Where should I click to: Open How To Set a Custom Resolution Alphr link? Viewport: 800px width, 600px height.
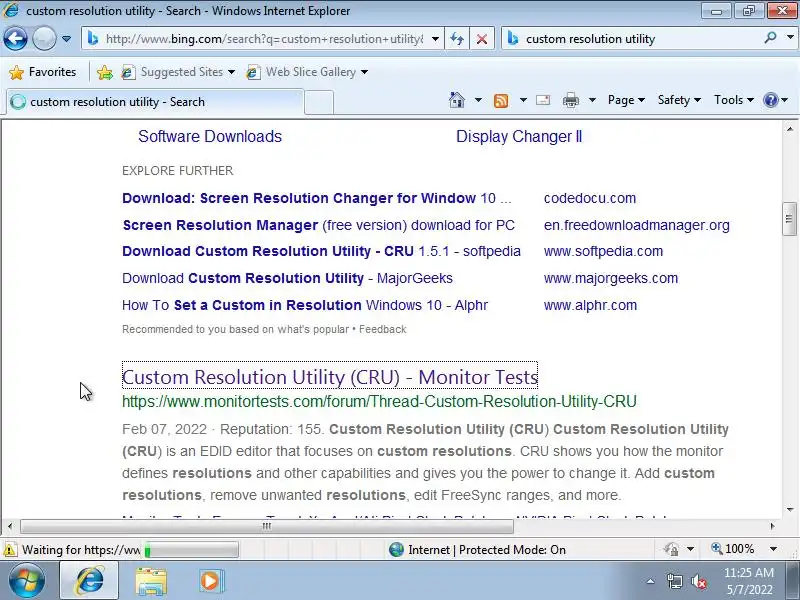click(x=305, y=305)
